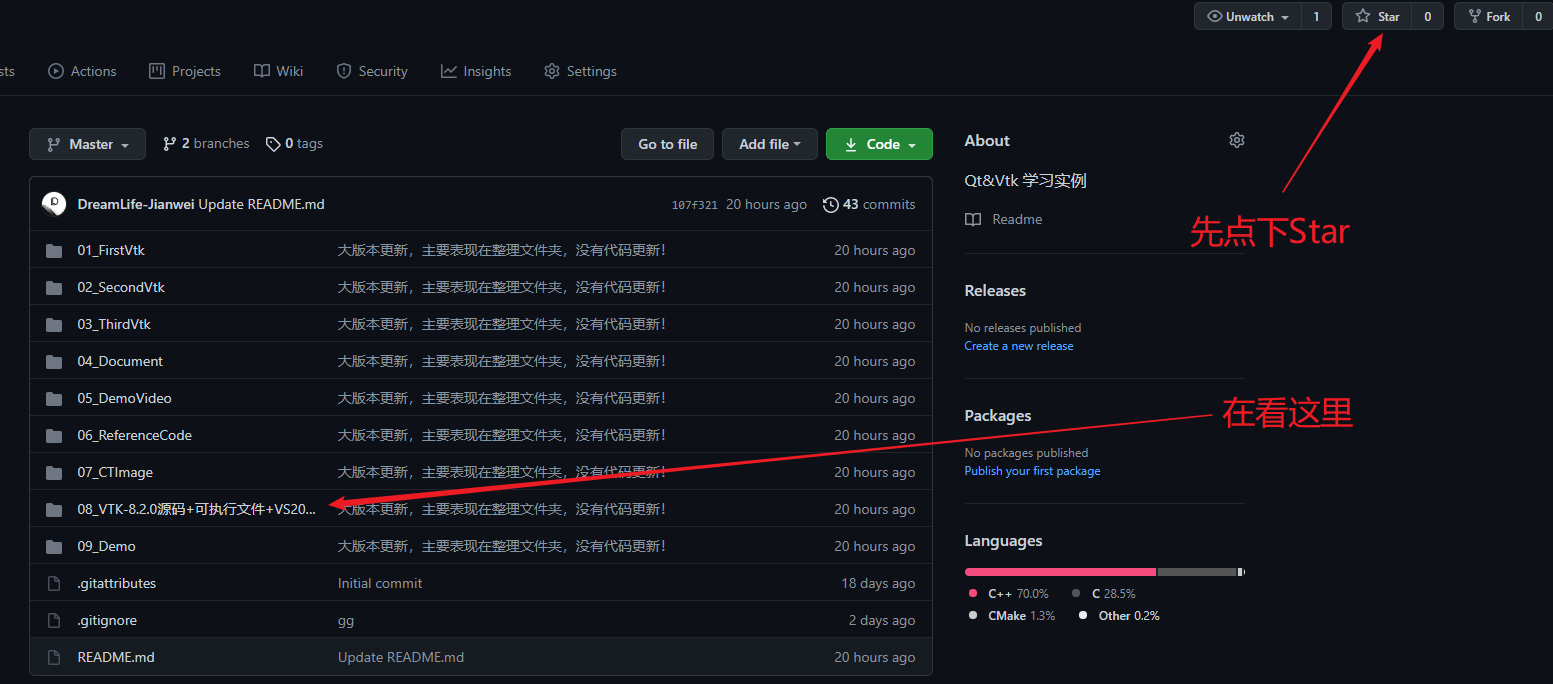Open the 08_VTK-8.2.0 source folder

click(197, 509)
